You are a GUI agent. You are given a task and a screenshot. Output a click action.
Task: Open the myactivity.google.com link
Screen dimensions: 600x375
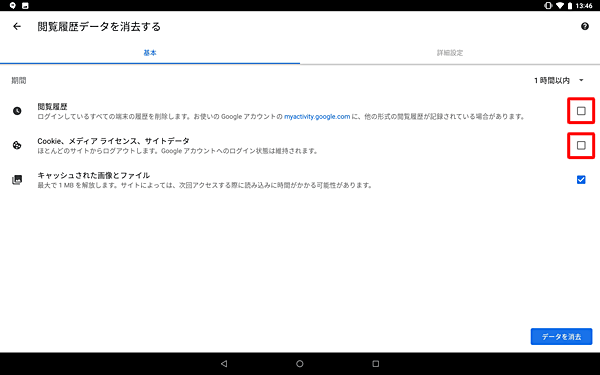click(x=317, y=116)
